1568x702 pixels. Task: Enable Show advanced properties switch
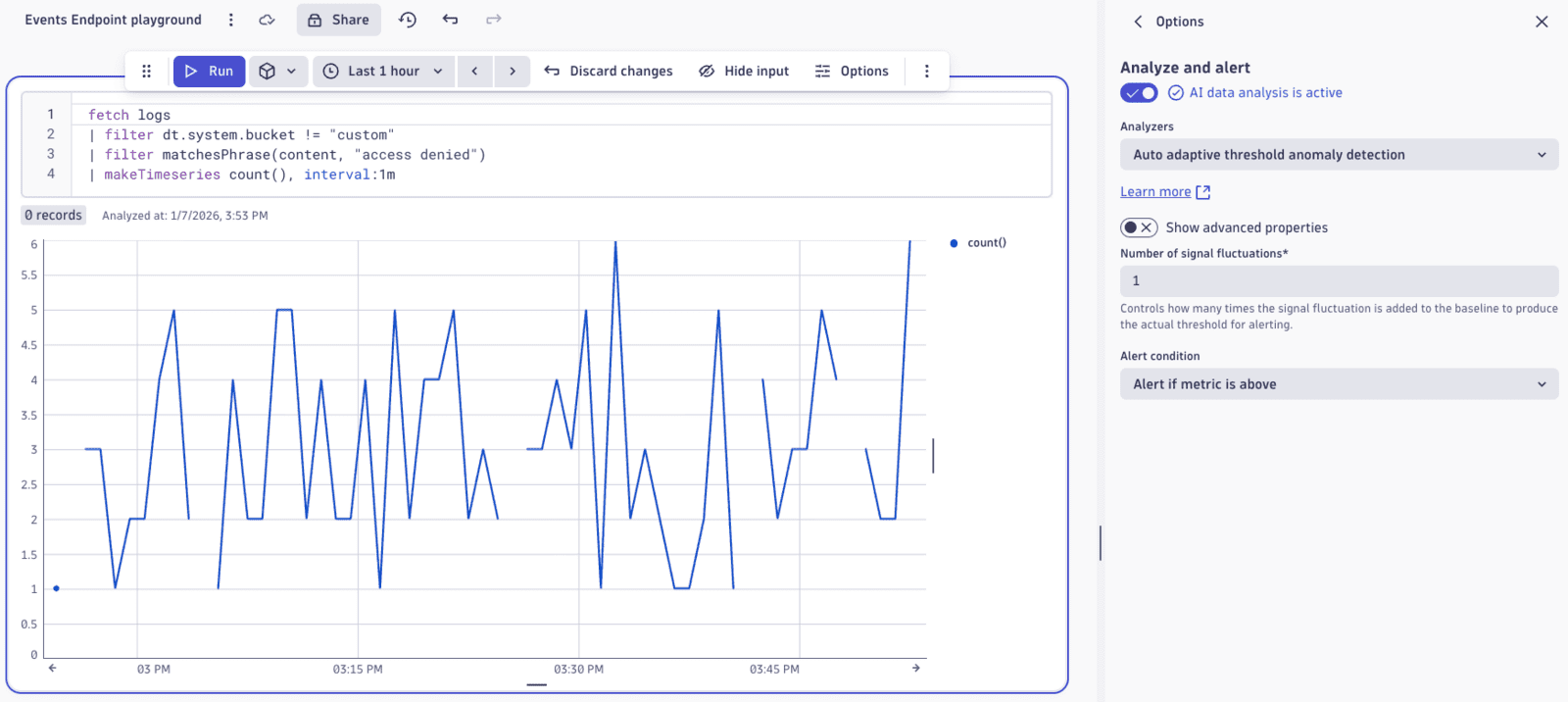[1139, 227]
